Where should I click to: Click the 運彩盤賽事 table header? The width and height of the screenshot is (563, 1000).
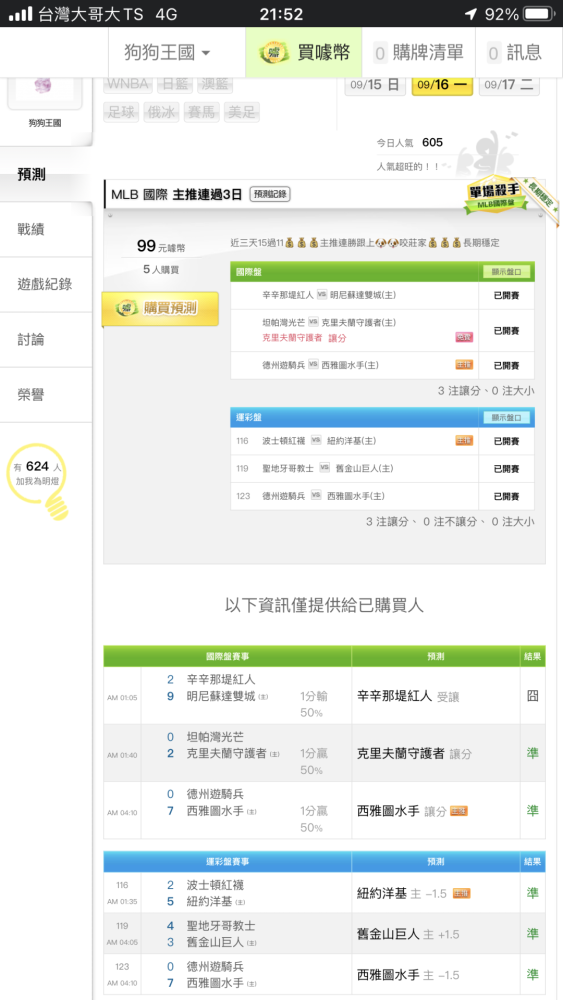pyautogui.click(x=228, y=862)
